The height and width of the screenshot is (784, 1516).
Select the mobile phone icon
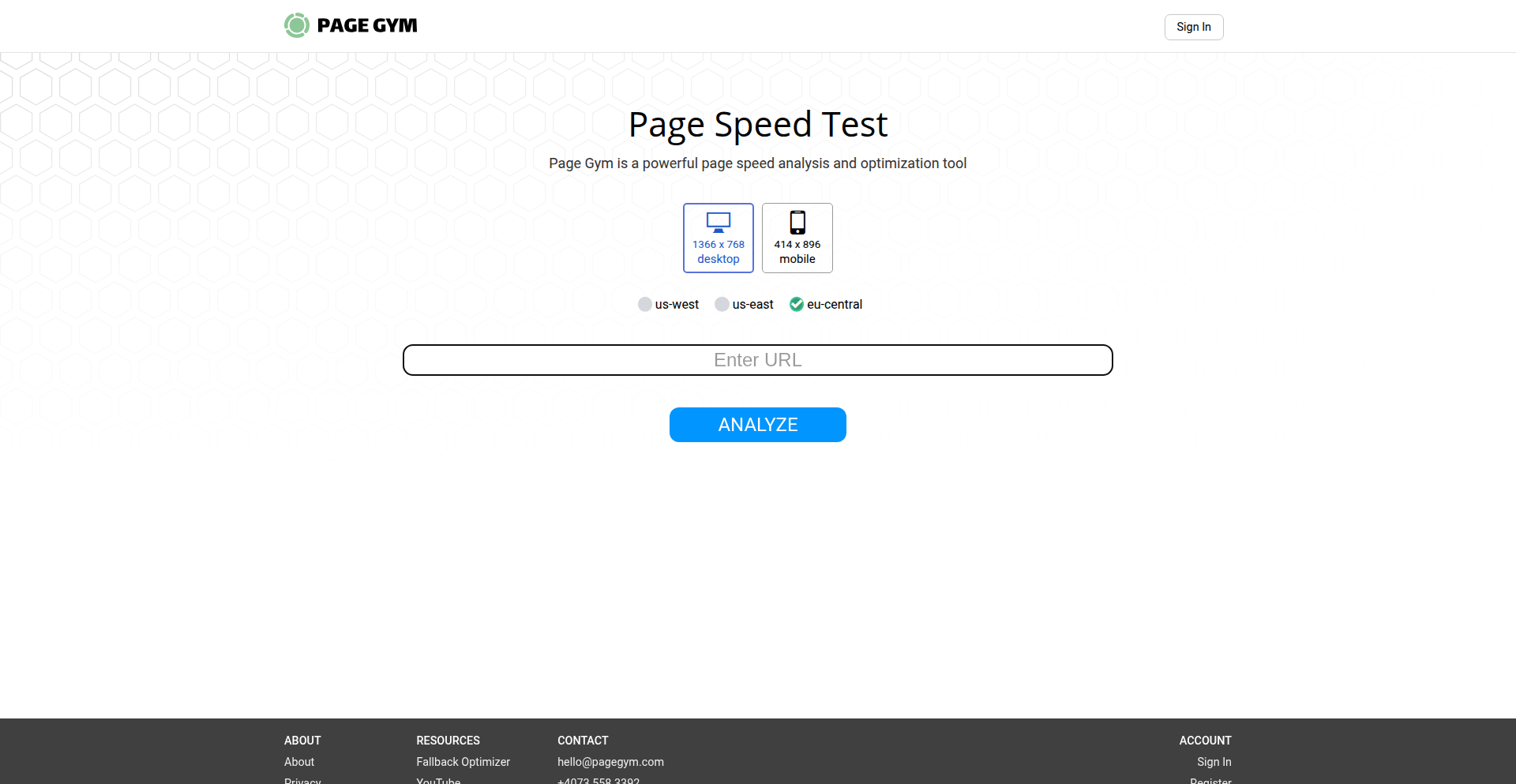pyautogui.click(x=797, y=223)
